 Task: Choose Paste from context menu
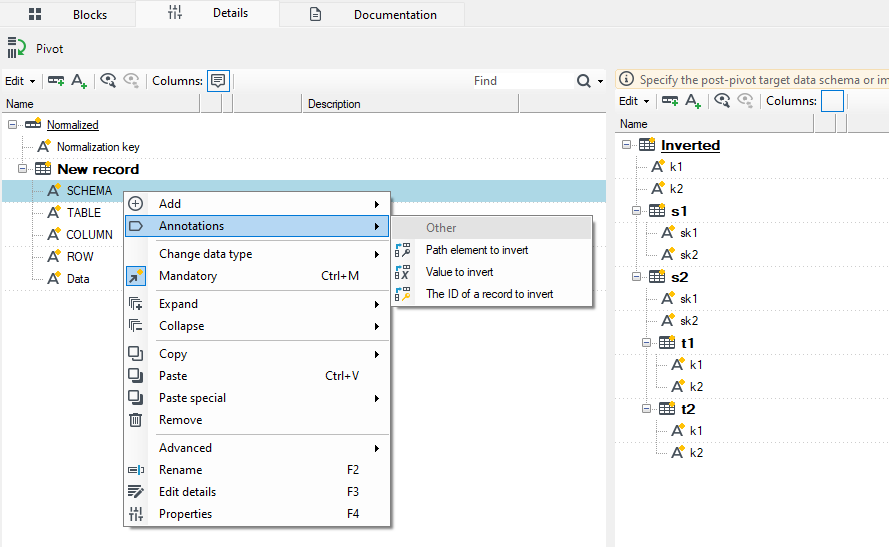click(257, 376)
